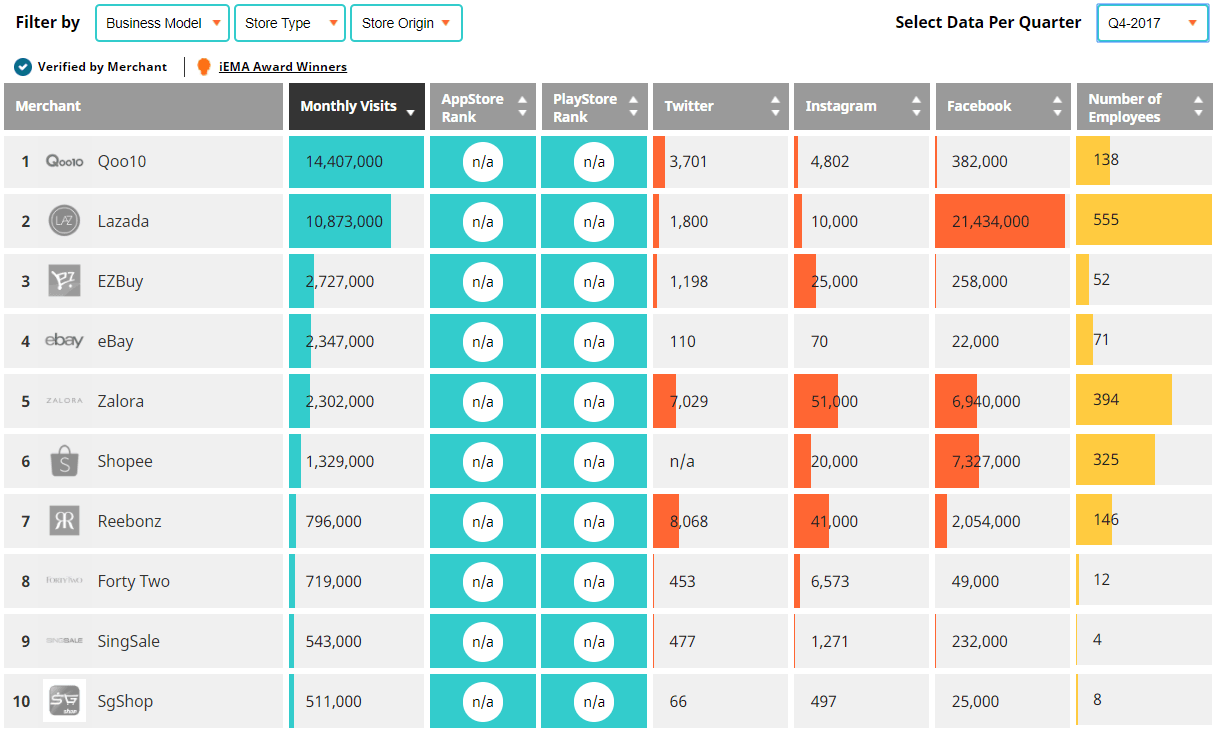This screenshot has width=1216, height=732.
Task: Click the Qoo10 merchant logo
Action: coord(64,161)
